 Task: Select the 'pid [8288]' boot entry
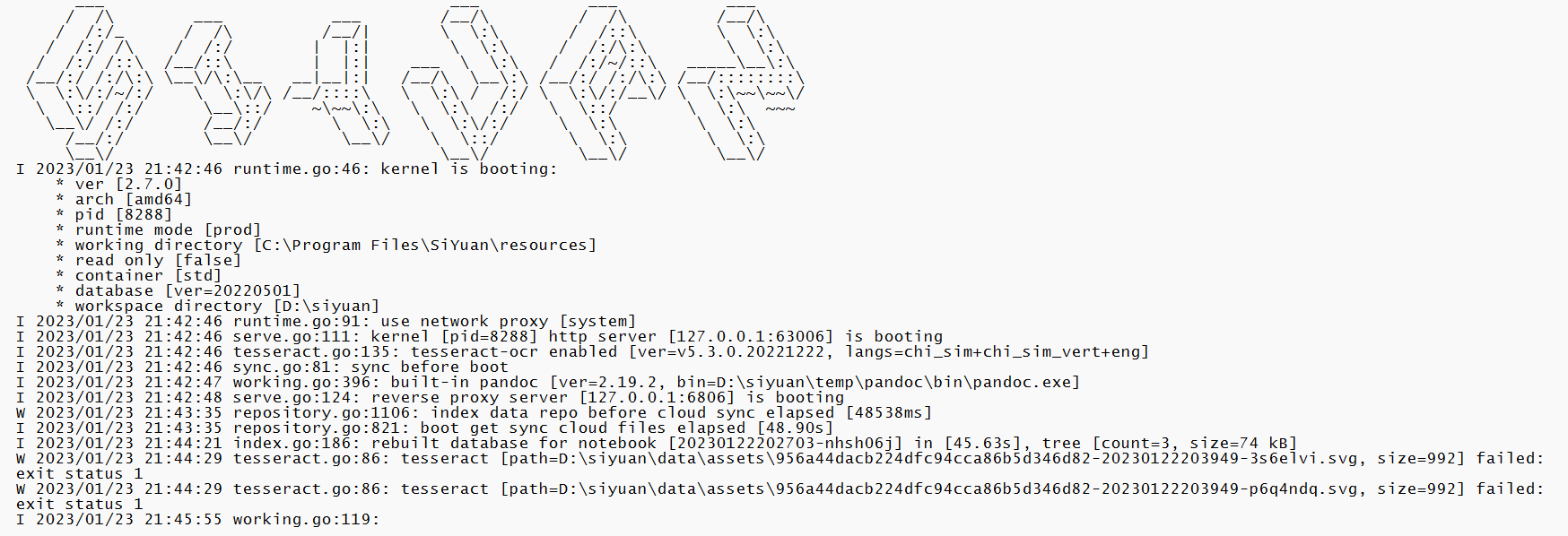123,214
